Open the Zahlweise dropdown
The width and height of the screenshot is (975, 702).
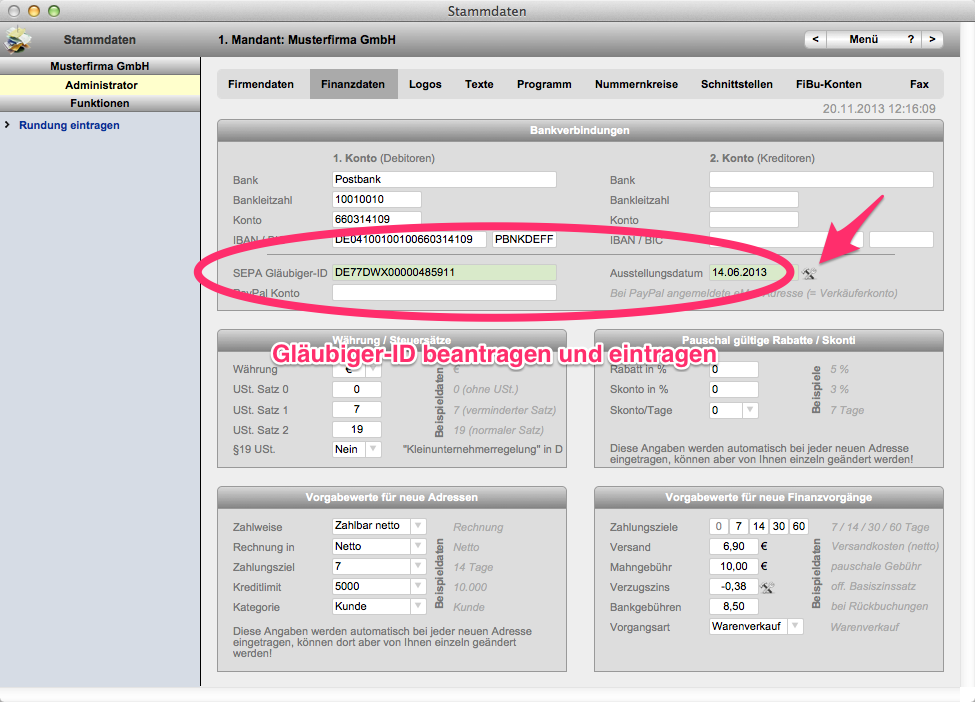coord(418,526)
